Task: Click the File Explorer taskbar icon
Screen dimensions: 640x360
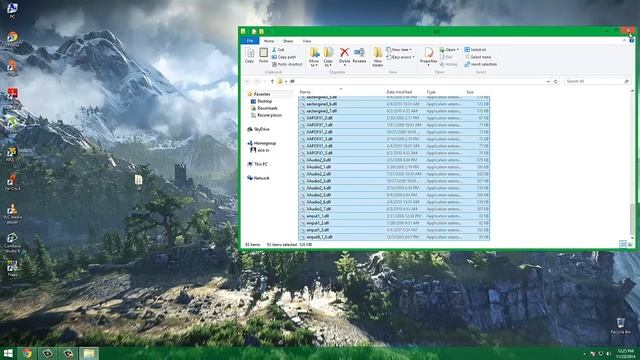Action: coord(89,353)
